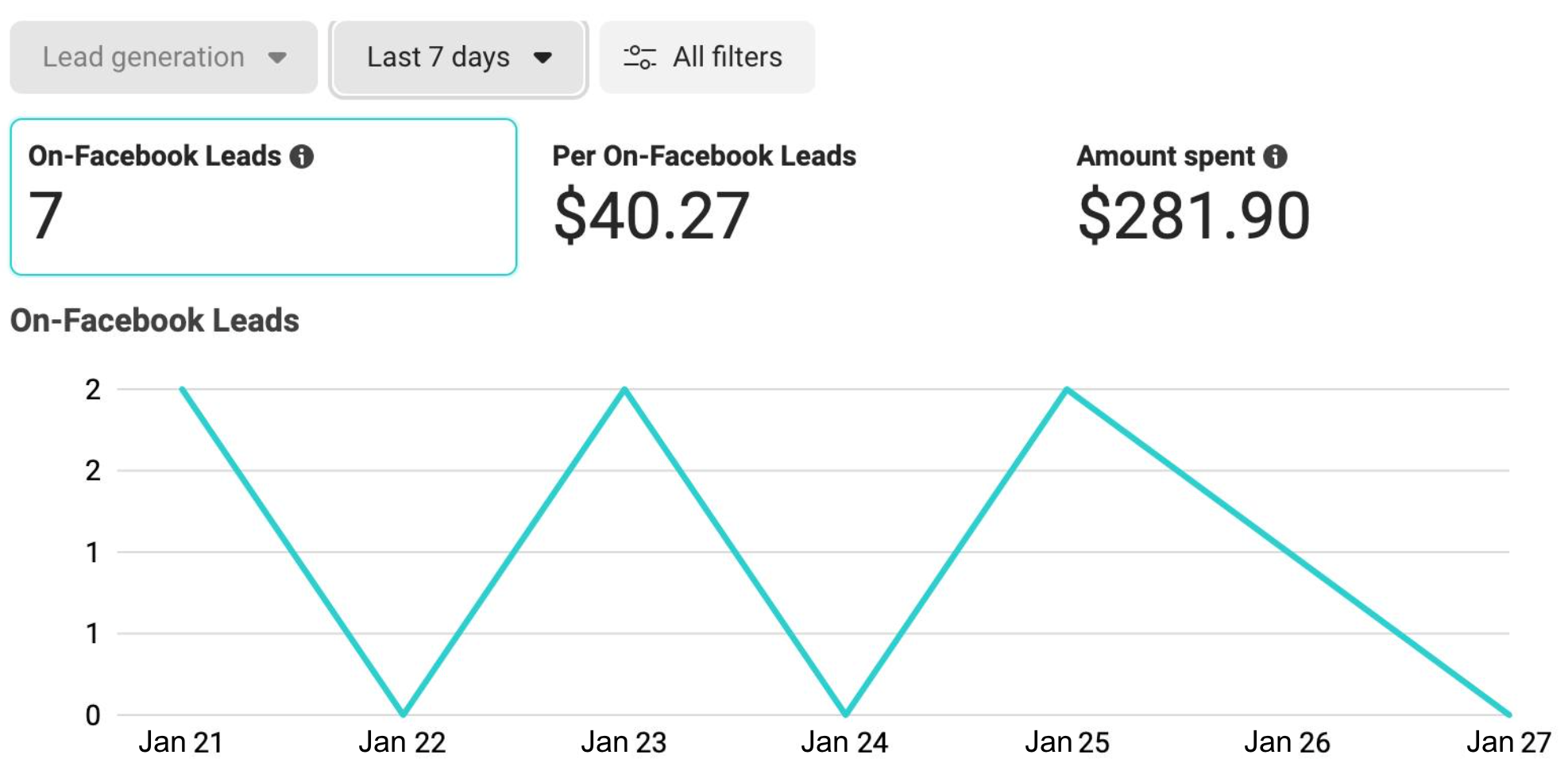The width and height of the screenshot is (1568, 778).
Task: Click the Amount spent info icon
Action: point(1275,156)
